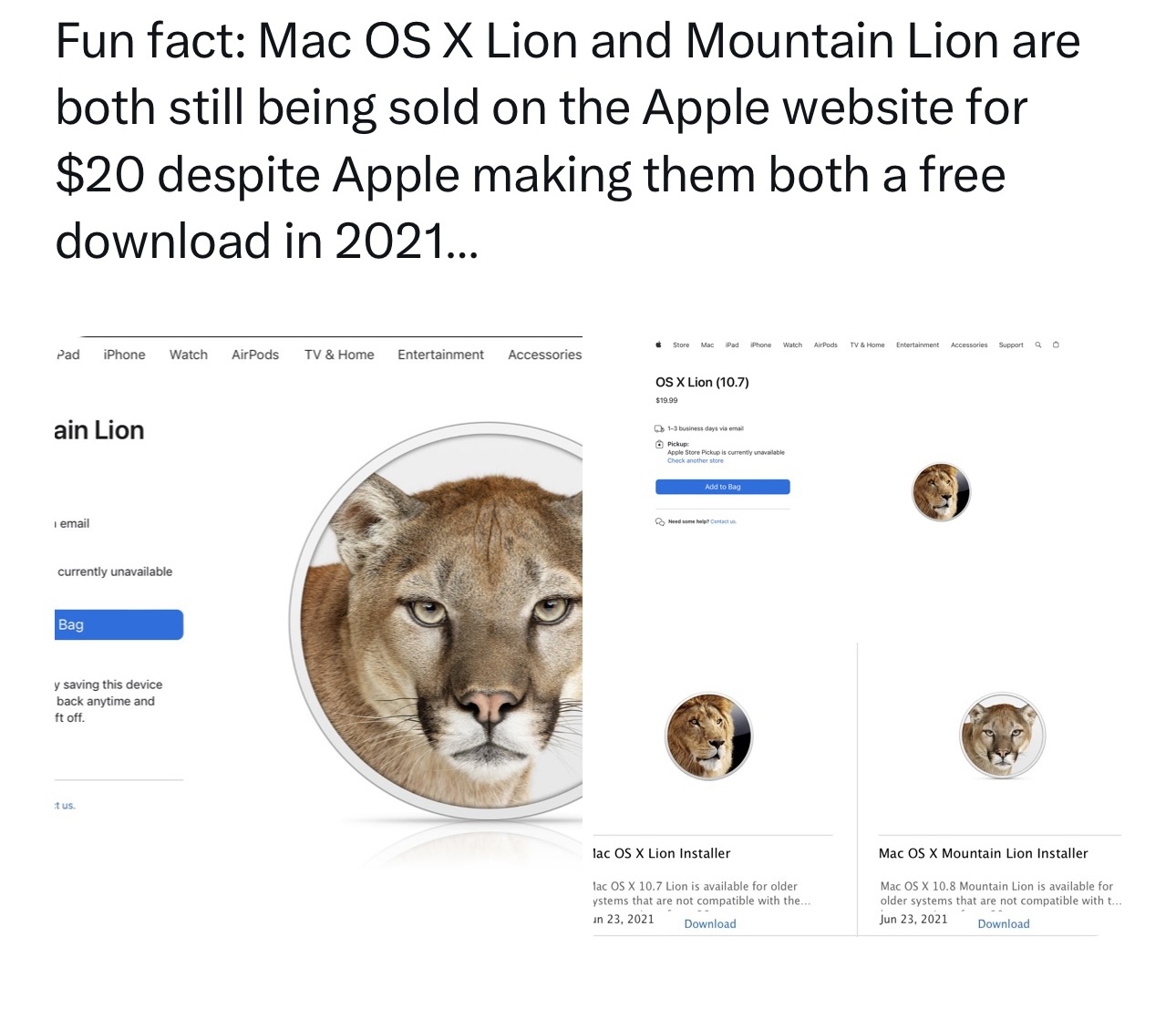The height and width of the screenshot is (1009, 1176).
Task: Click the Mountain Lion Installer circular icon
Action: pyautogui.click(x=1002, y=736)
